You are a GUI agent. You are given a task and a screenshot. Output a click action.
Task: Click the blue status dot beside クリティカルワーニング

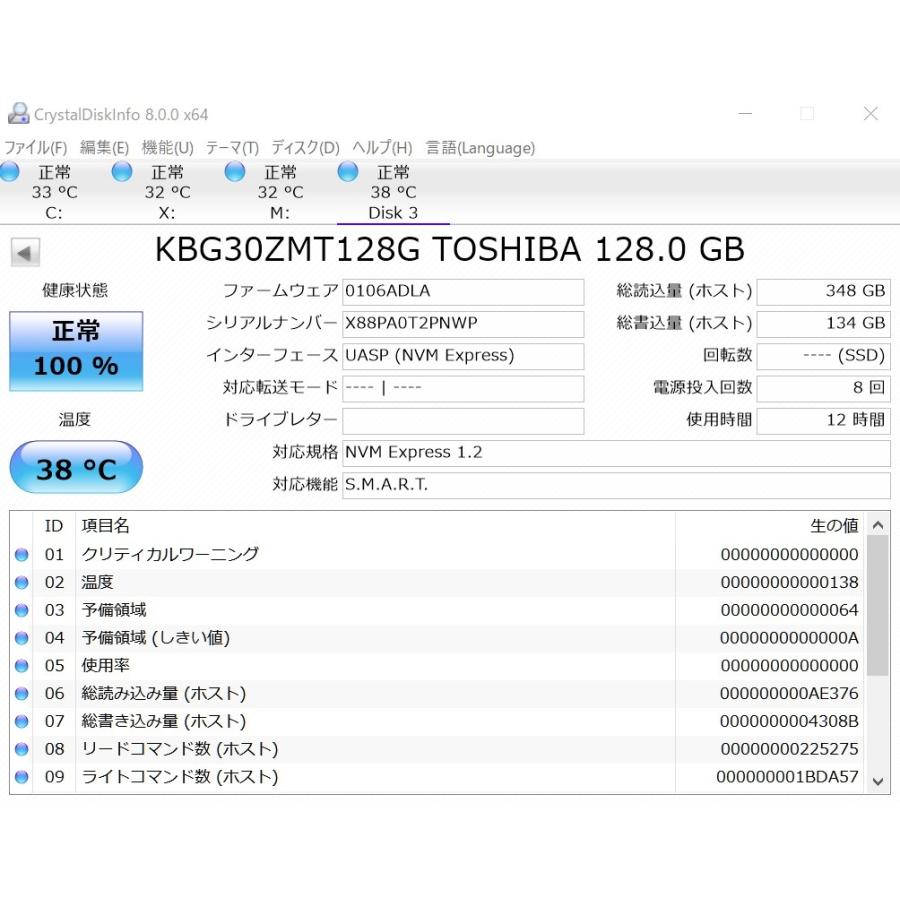tap(21, 554)
